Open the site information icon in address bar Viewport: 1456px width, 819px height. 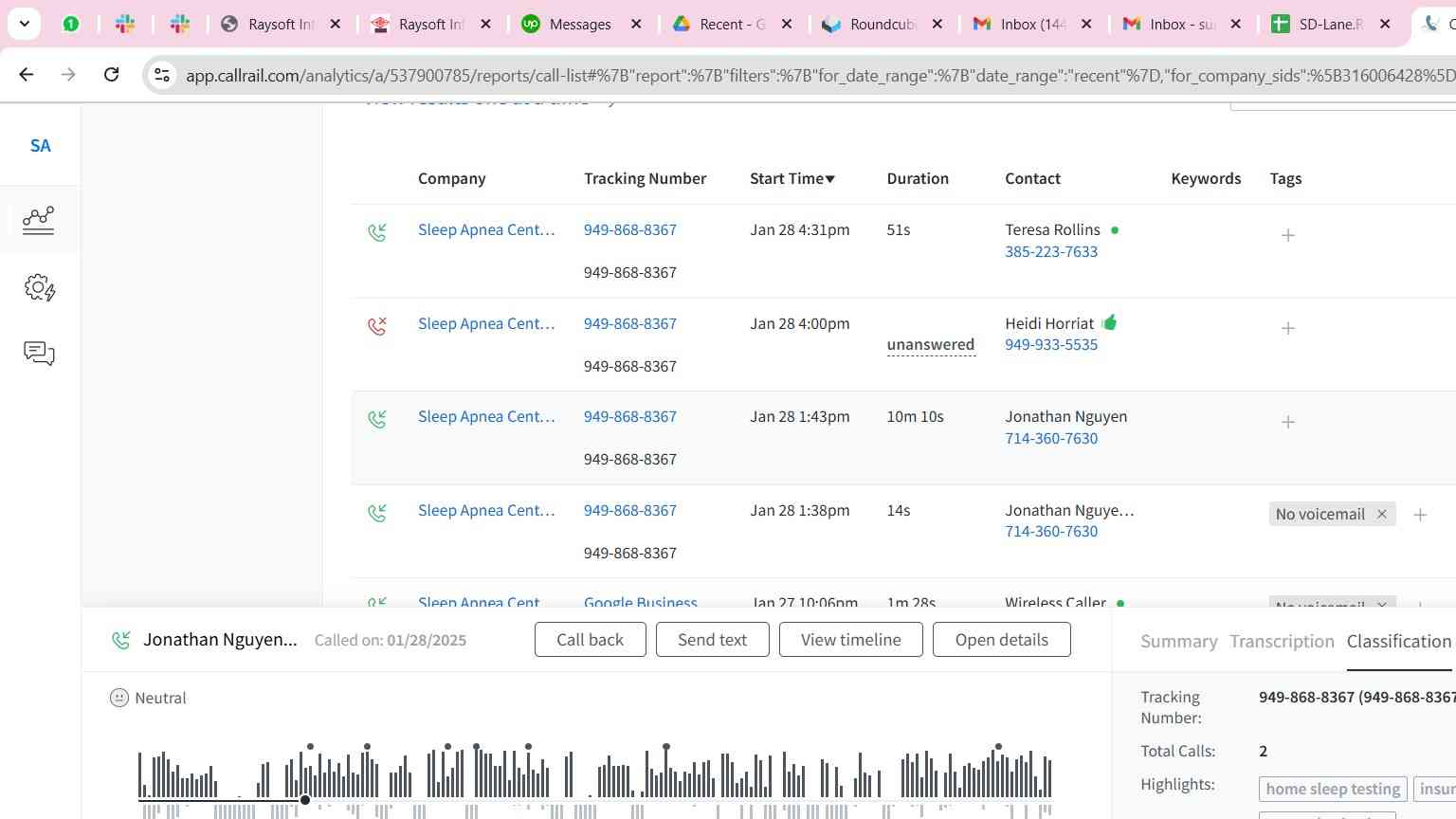162,75
